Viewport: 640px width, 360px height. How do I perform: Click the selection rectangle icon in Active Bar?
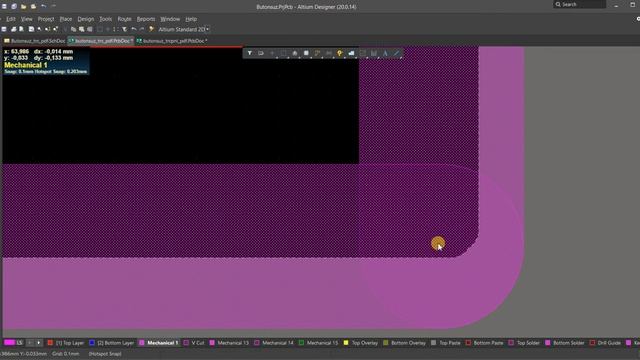(284, 53)
